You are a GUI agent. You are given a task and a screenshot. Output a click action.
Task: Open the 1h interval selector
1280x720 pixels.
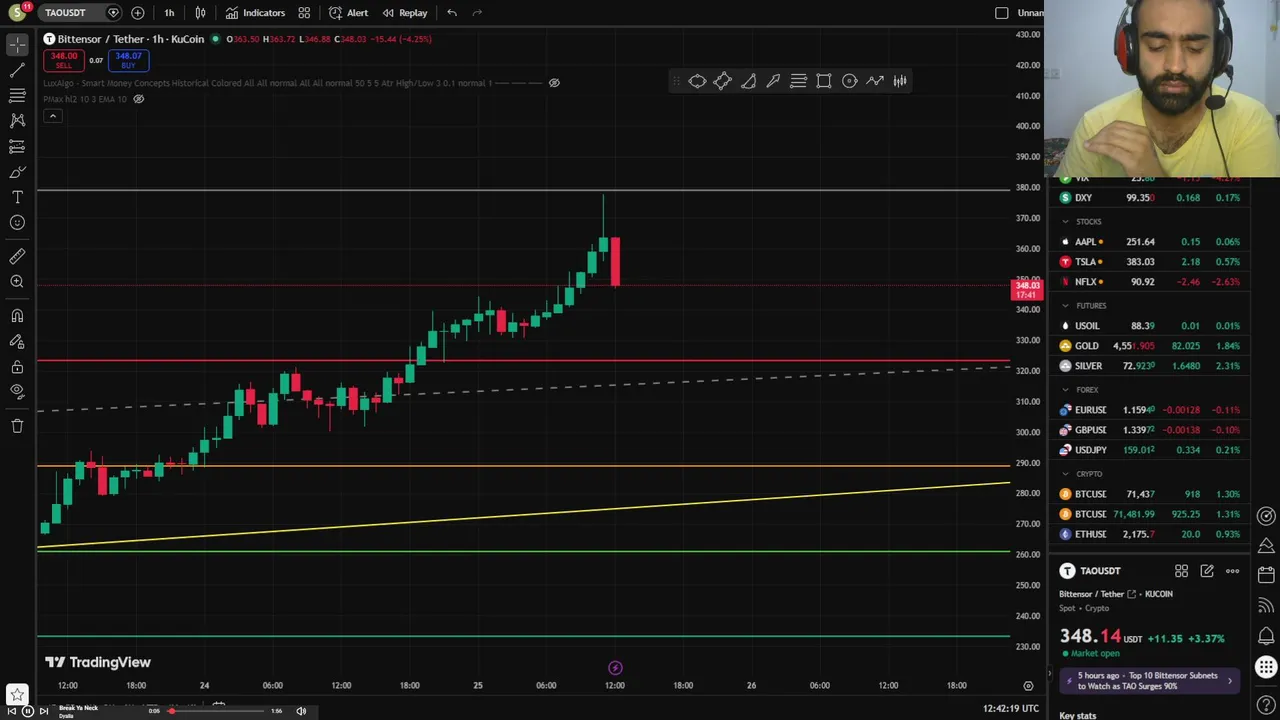tap(169, 13)
